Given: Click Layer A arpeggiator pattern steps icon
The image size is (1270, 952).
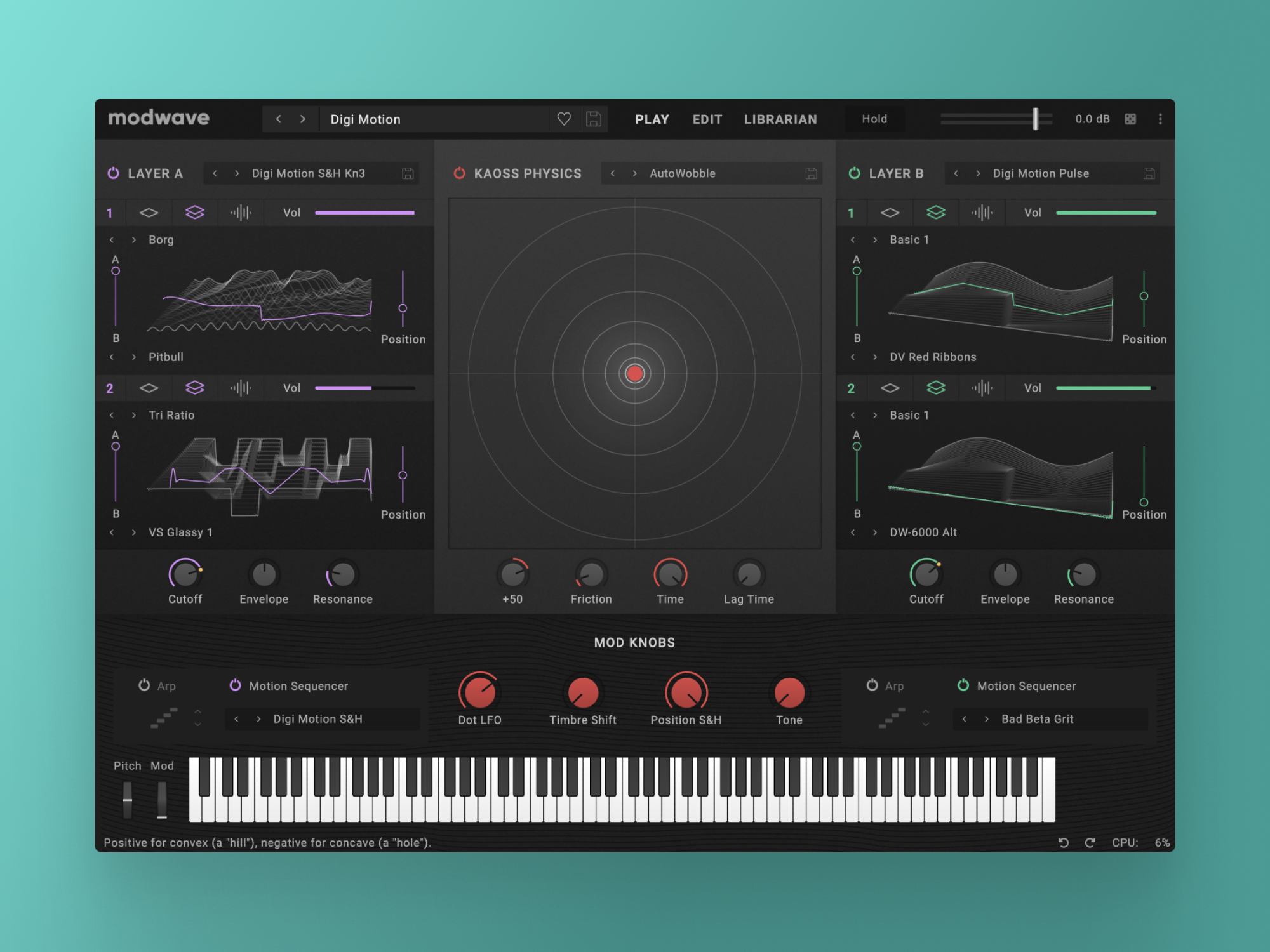Looking at the screenshot, I should pyautogui.click(x=164, y=718).
